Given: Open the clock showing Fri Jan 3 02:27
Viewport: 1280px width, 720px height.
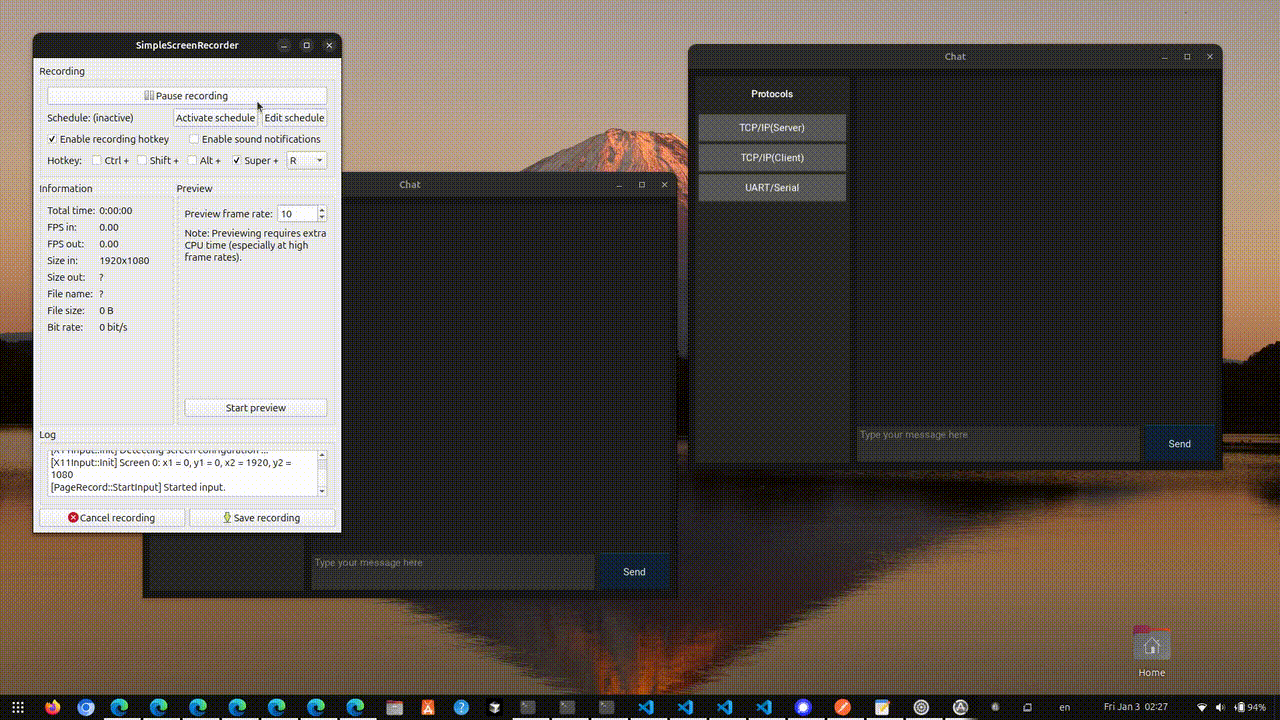Looking at the screenshot, I should (1136, 707).
